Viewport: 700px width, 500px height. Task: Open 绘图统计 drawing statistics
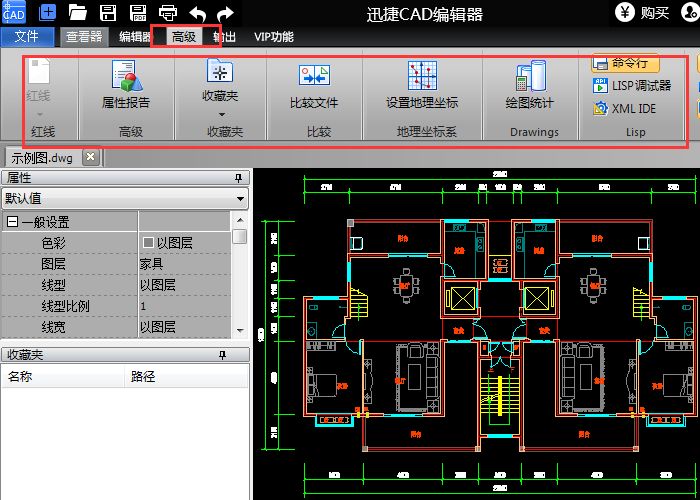coord(529,78)
